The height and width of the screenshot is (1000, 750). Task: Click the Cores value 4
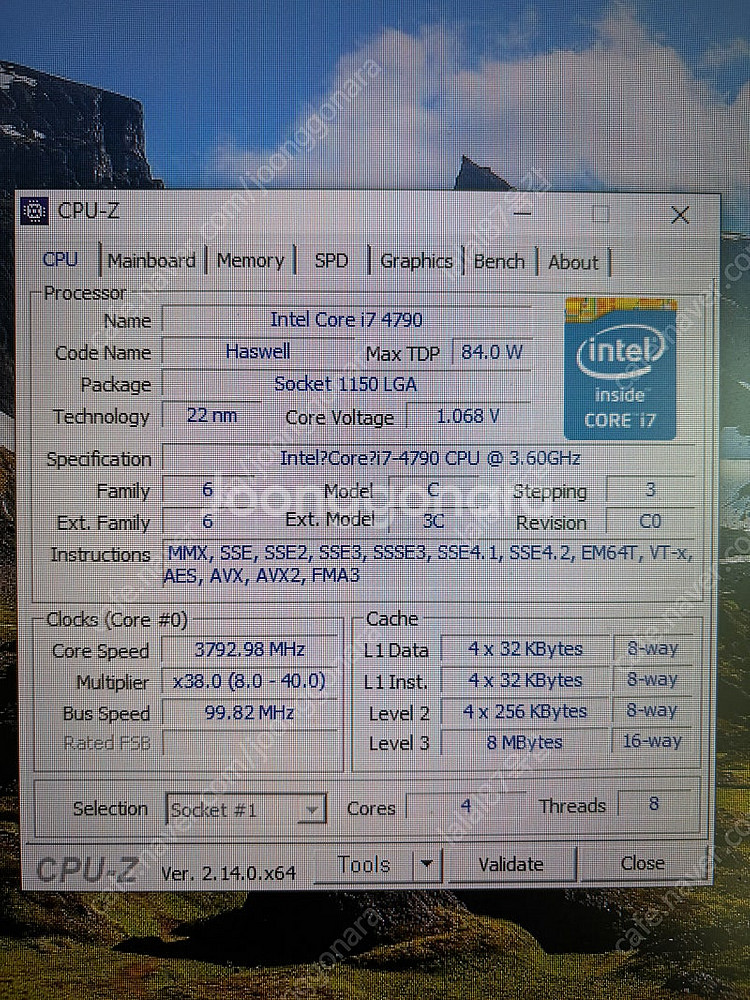tap(466, 805)
